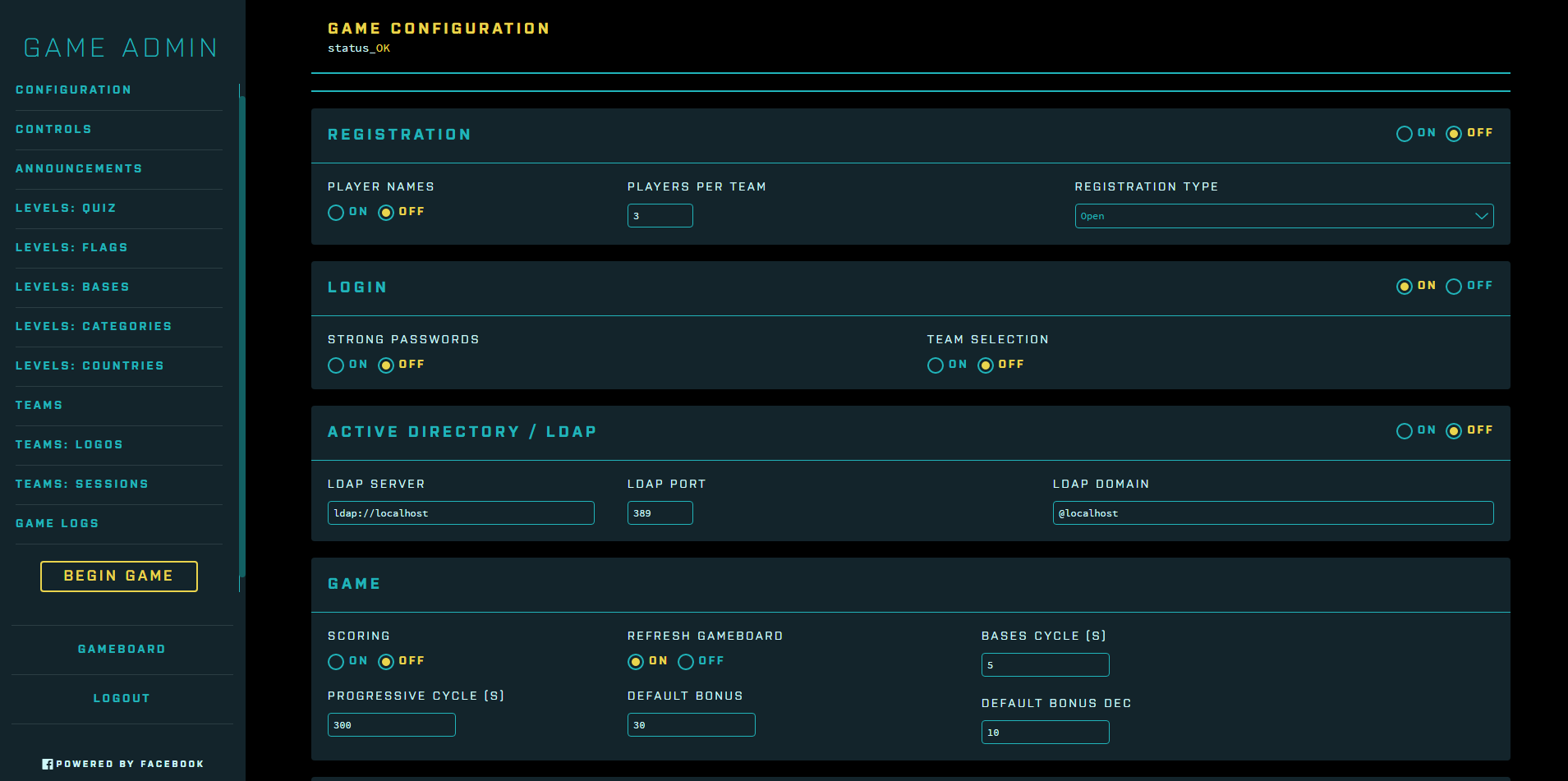
Task: Click the Players Per Team field
Action: (660, 216)
